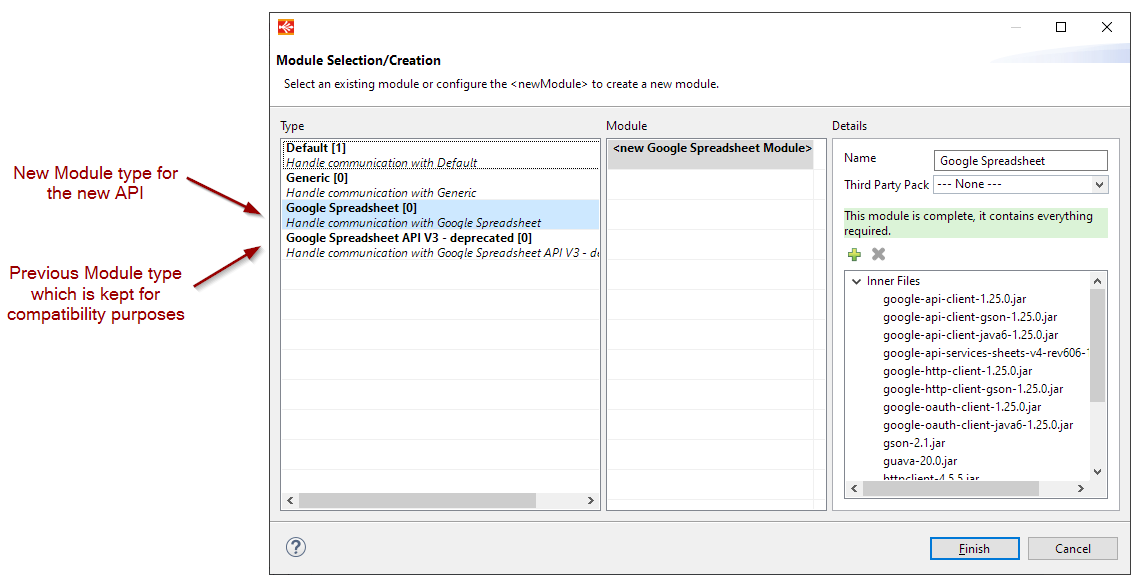Collapse the Inner Files tree node
The height and width of the screenshot is (586, 1143).
click(x=857, y=281)
